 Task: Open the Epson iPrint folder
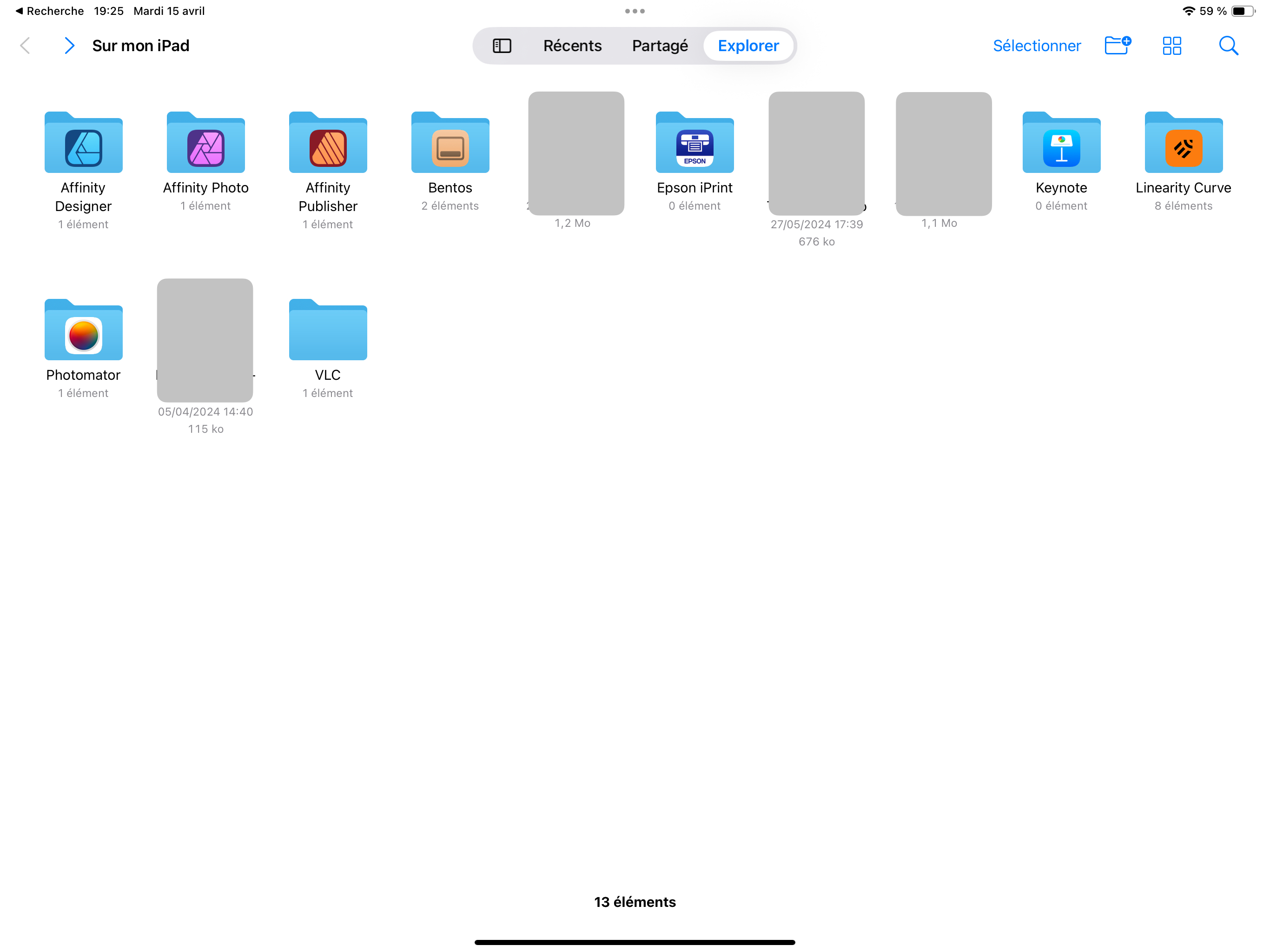pos(695,142)
